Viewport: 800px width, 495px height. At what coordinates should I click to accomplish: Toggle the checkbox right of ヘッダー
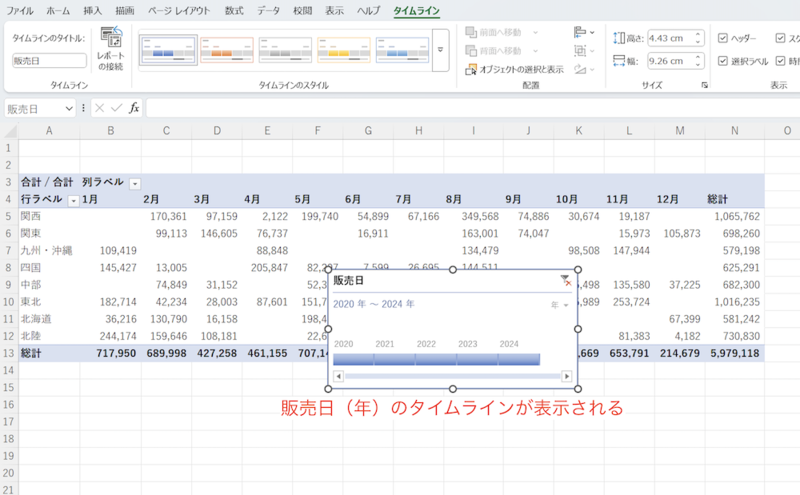click(780, 38)
